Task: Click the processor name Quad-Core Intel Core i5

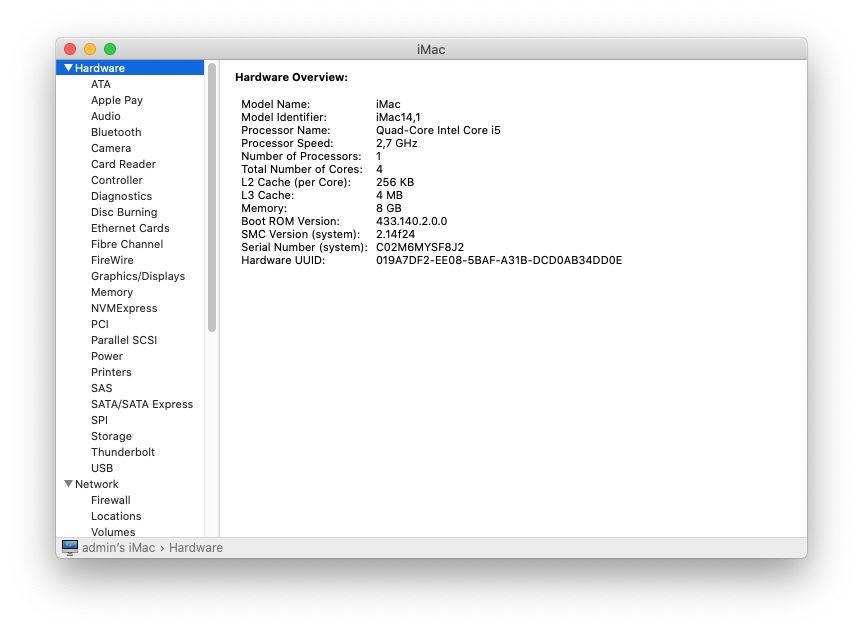Action: pyautogui.click(x=438, y=130)
